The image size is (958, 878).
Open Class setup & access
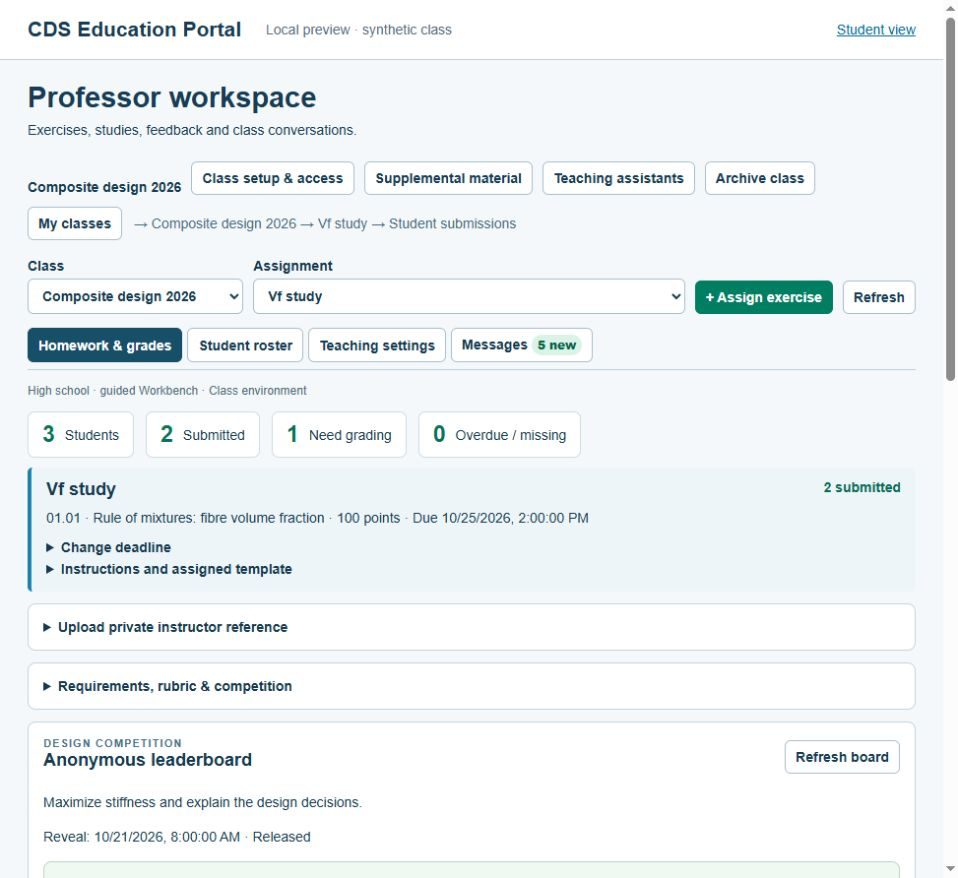point(272,178)
